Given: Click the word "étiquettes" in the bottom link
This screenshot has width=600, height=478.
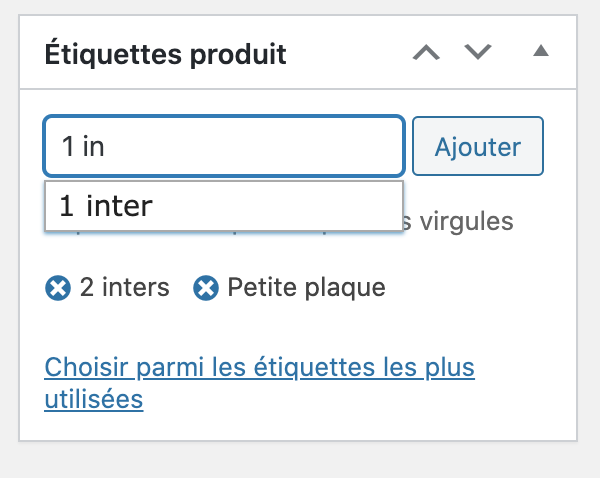Looking at the screenshot, I should pyautogui.click(x=315, y=367).
